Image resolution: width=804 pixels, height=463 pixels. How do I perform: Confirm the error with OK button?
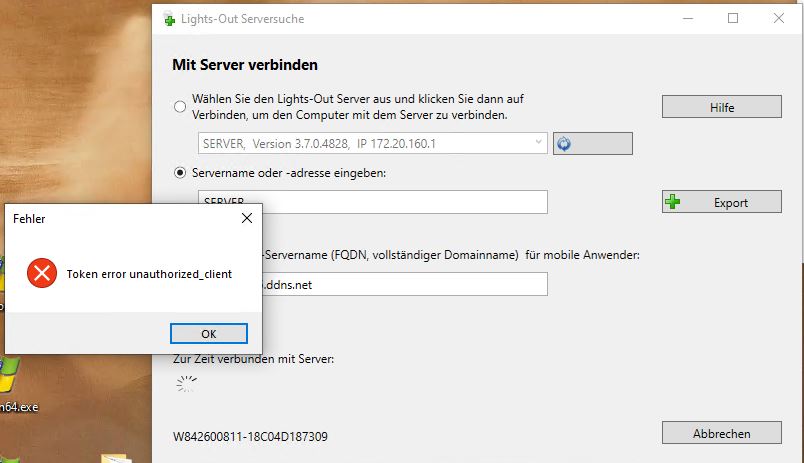coord(208,334)
